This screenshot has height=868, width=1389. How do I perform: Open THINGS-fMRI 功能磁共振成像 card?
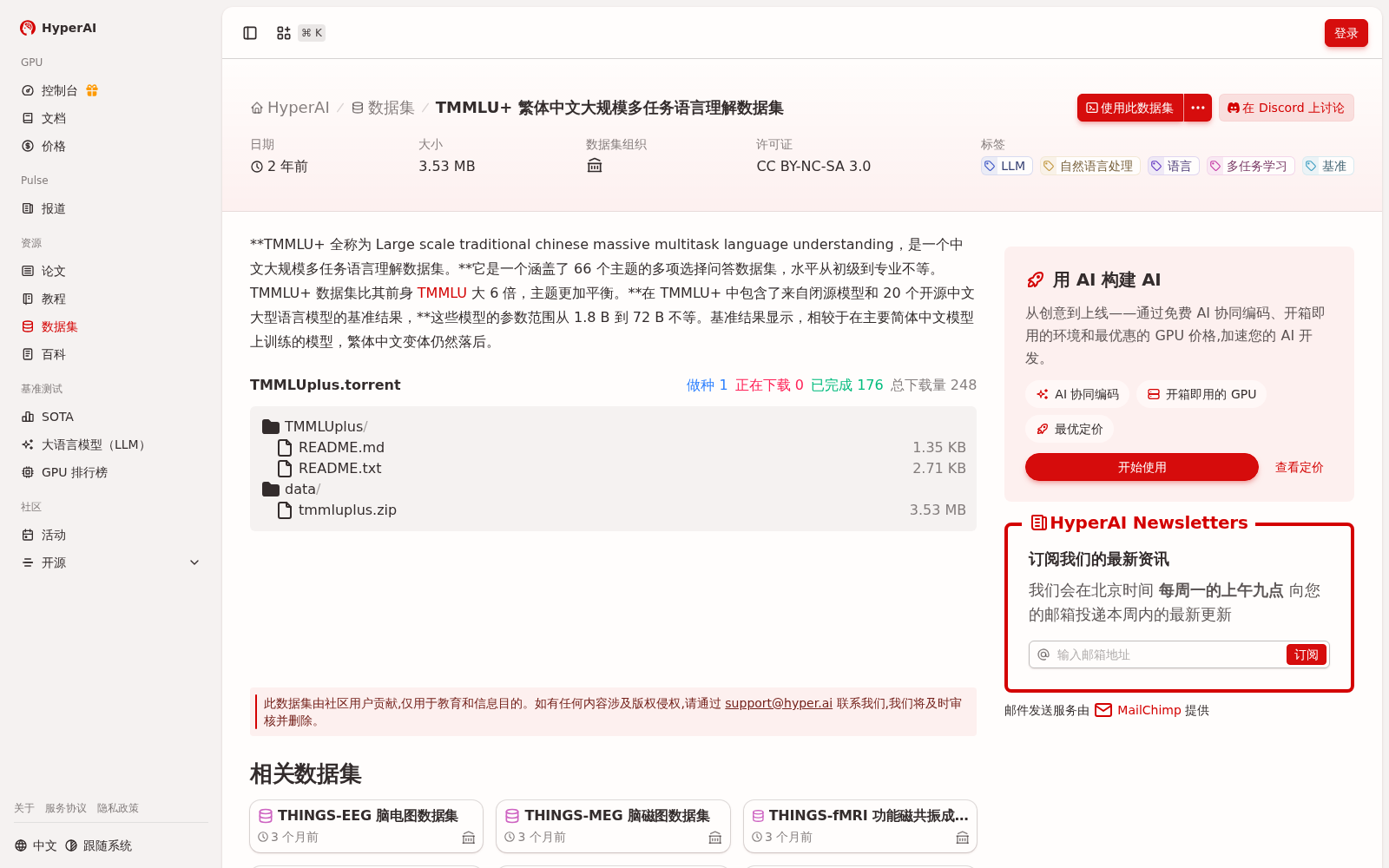pyautogui.click(x=860, y=826)
